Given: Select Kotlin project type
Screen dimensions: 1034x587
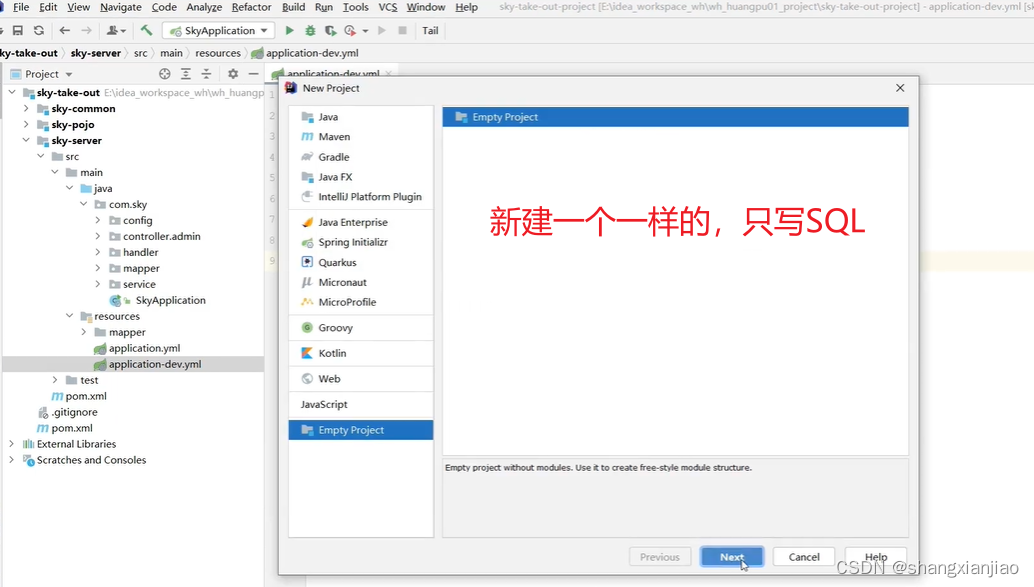Looking at the screenshot, I should 361,354.
